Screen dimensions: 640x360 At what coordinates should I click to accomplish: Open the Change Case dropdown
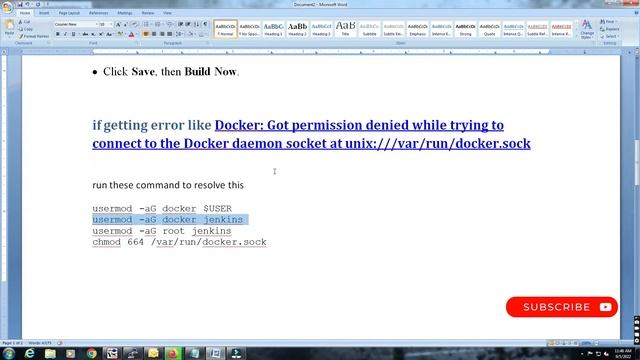(x=109, y=34)
